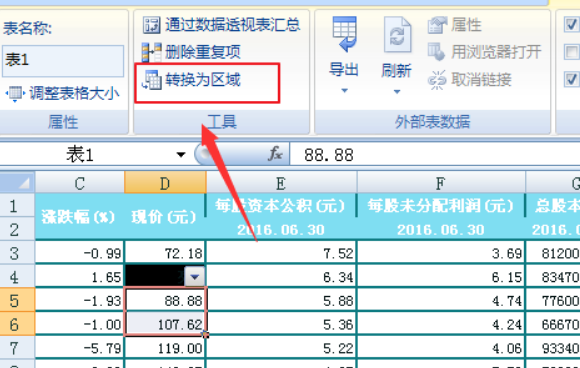The width and height of the screenshot is (580, 368).
Task: Toggle the bottom checked style option checkbox
Action: point(571,79)
